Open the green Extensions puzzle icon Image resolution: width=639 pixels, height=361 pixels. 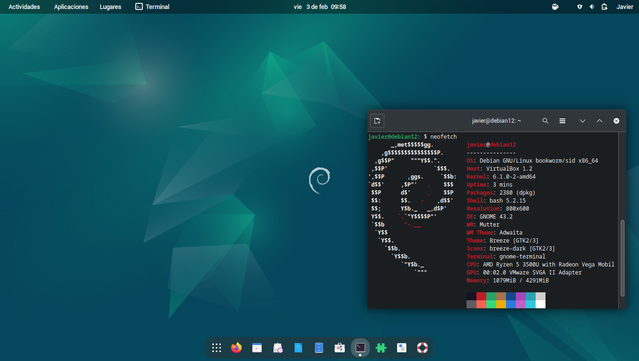tap(381, 348)
